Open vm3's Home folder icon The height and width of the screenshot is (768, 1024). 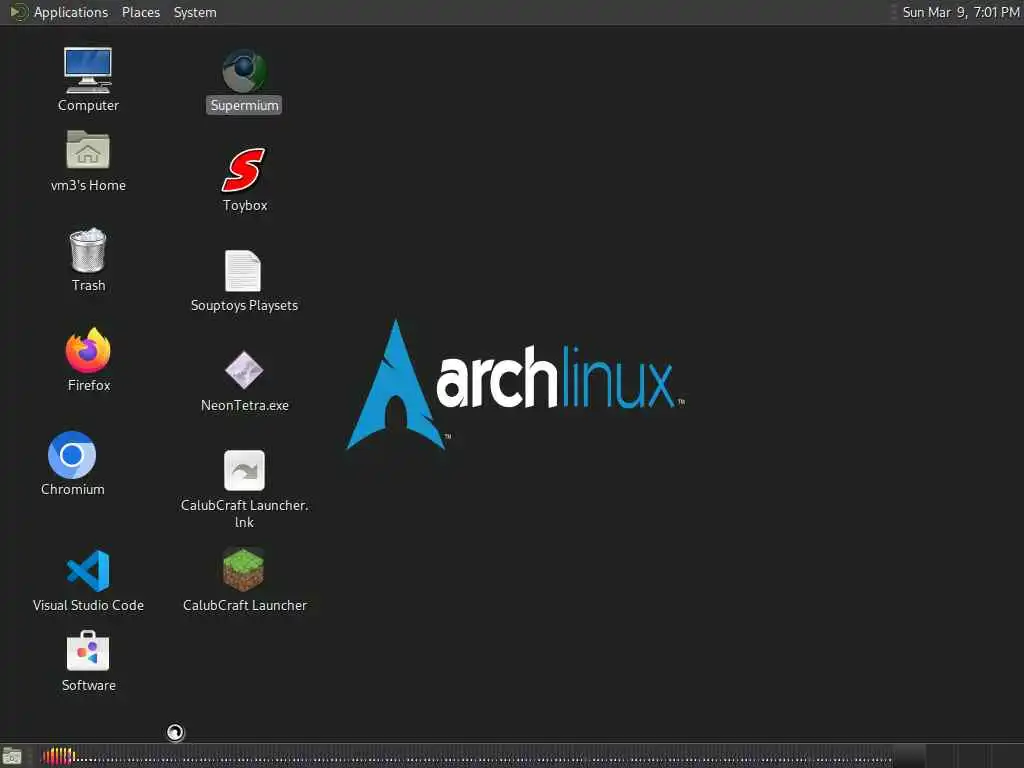tap(88, 150)
